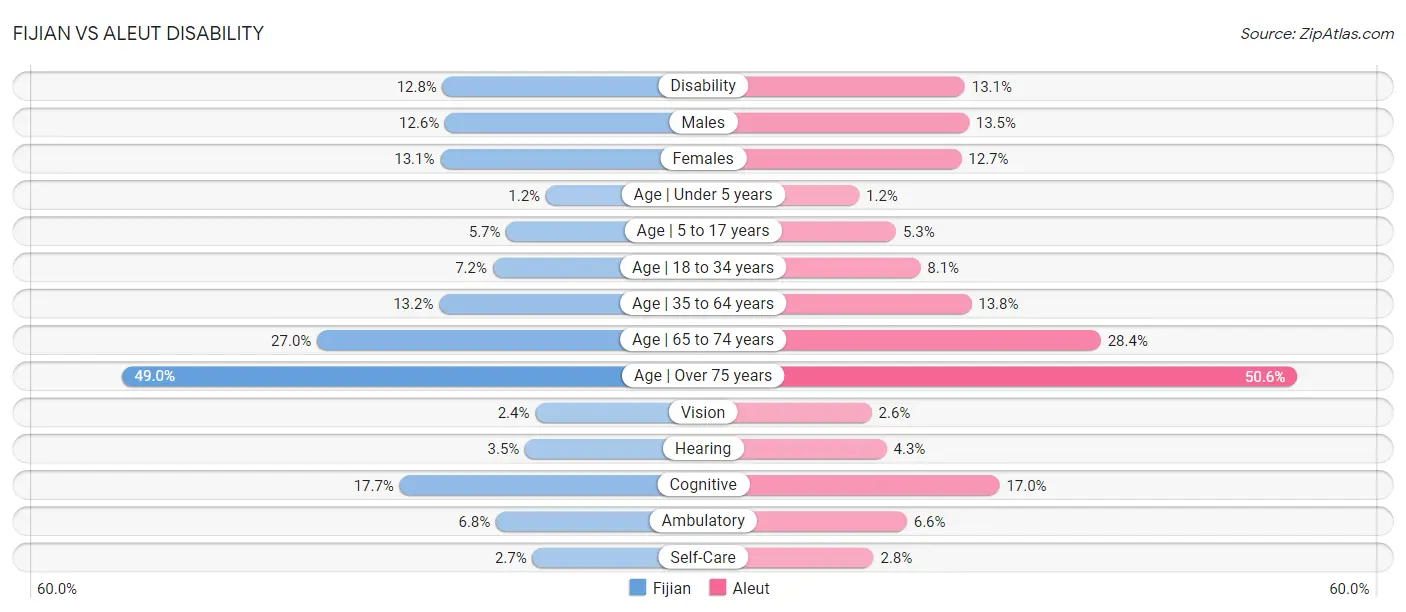1406x612 pixels.
Task: Click the pink Aleut legend swatch
Action: (x=717, y=588)
